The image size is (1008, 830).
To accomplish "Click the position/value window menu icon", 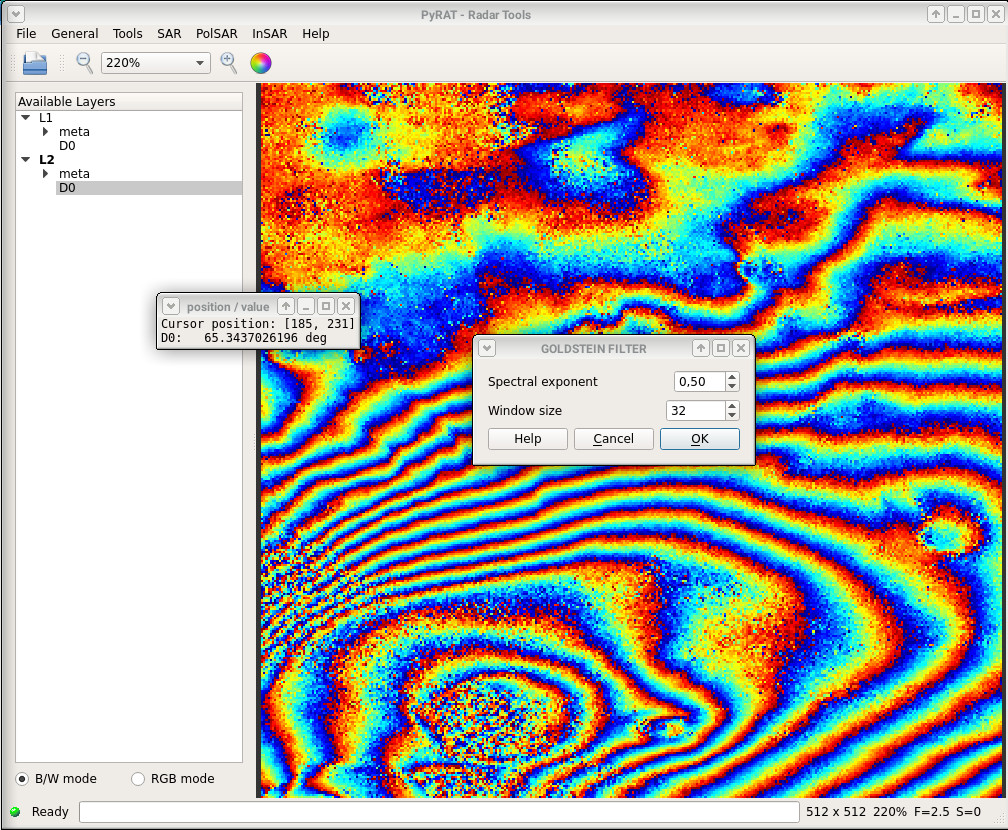I will tap(170, 306).
